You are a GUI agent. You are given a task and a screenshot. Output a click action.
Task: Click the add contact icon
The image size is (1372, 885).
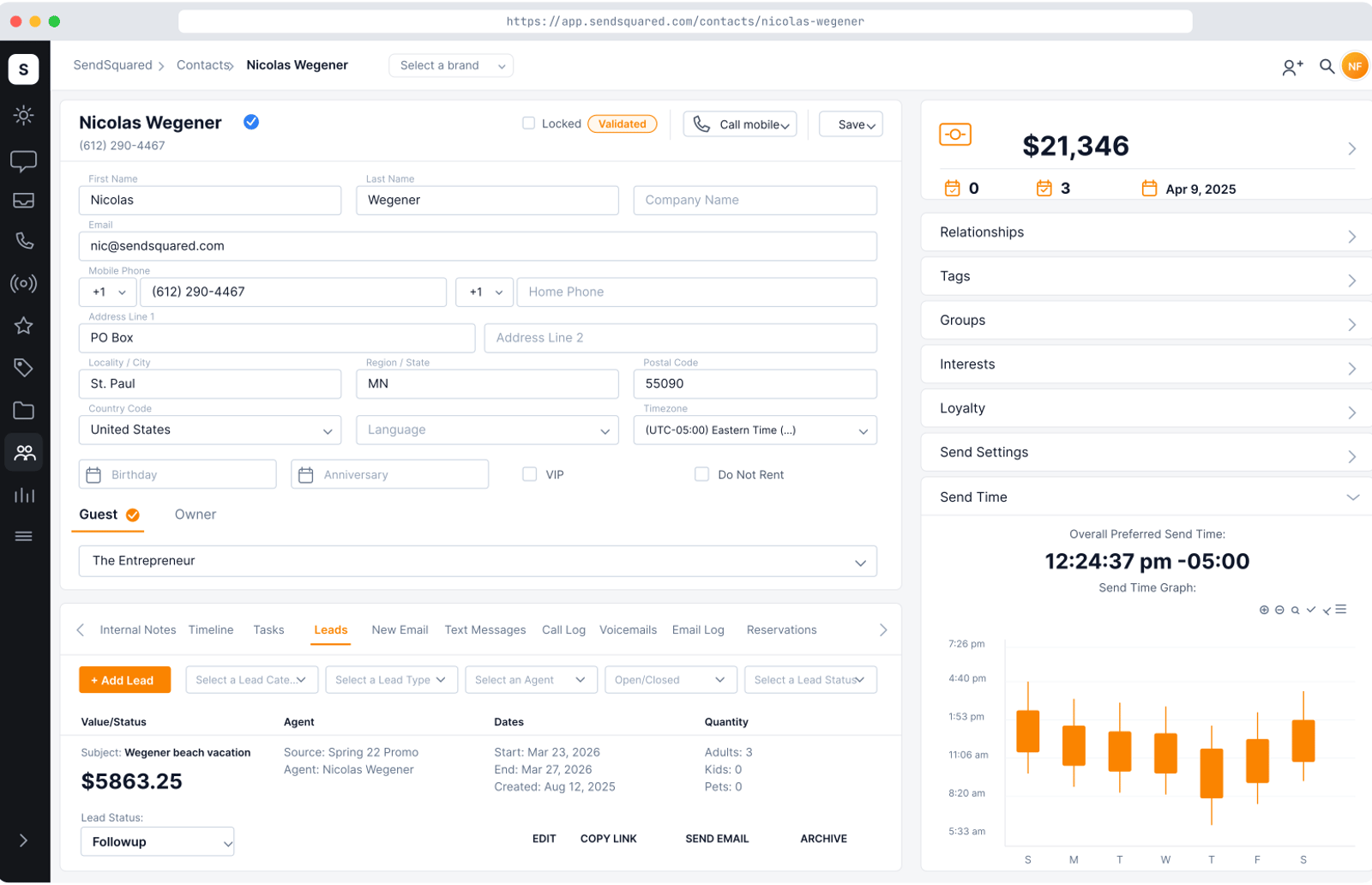tap(1293, 67)
